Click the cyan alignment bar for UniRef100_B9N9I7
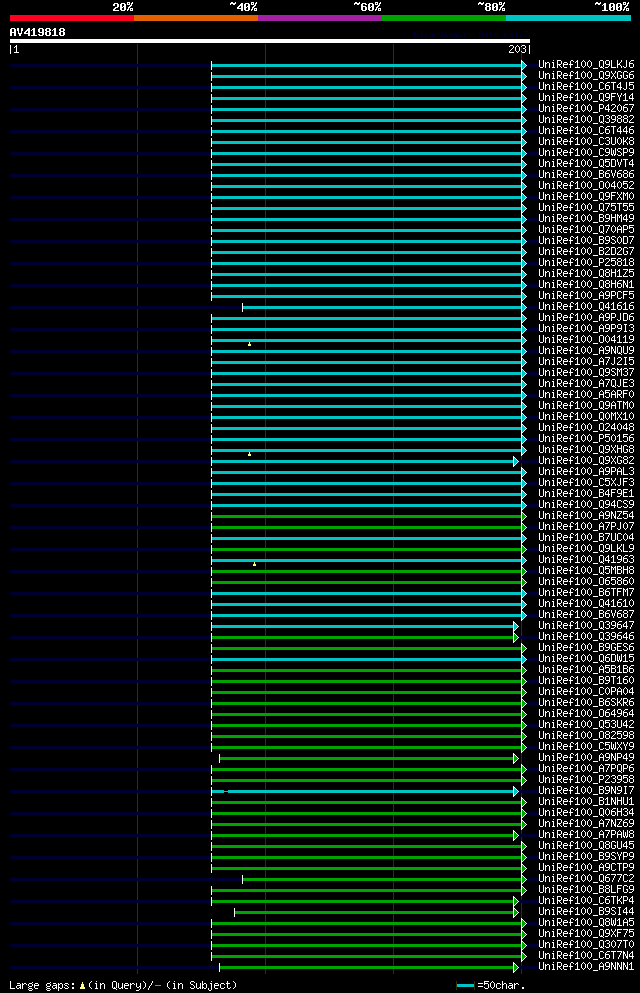 365,792
